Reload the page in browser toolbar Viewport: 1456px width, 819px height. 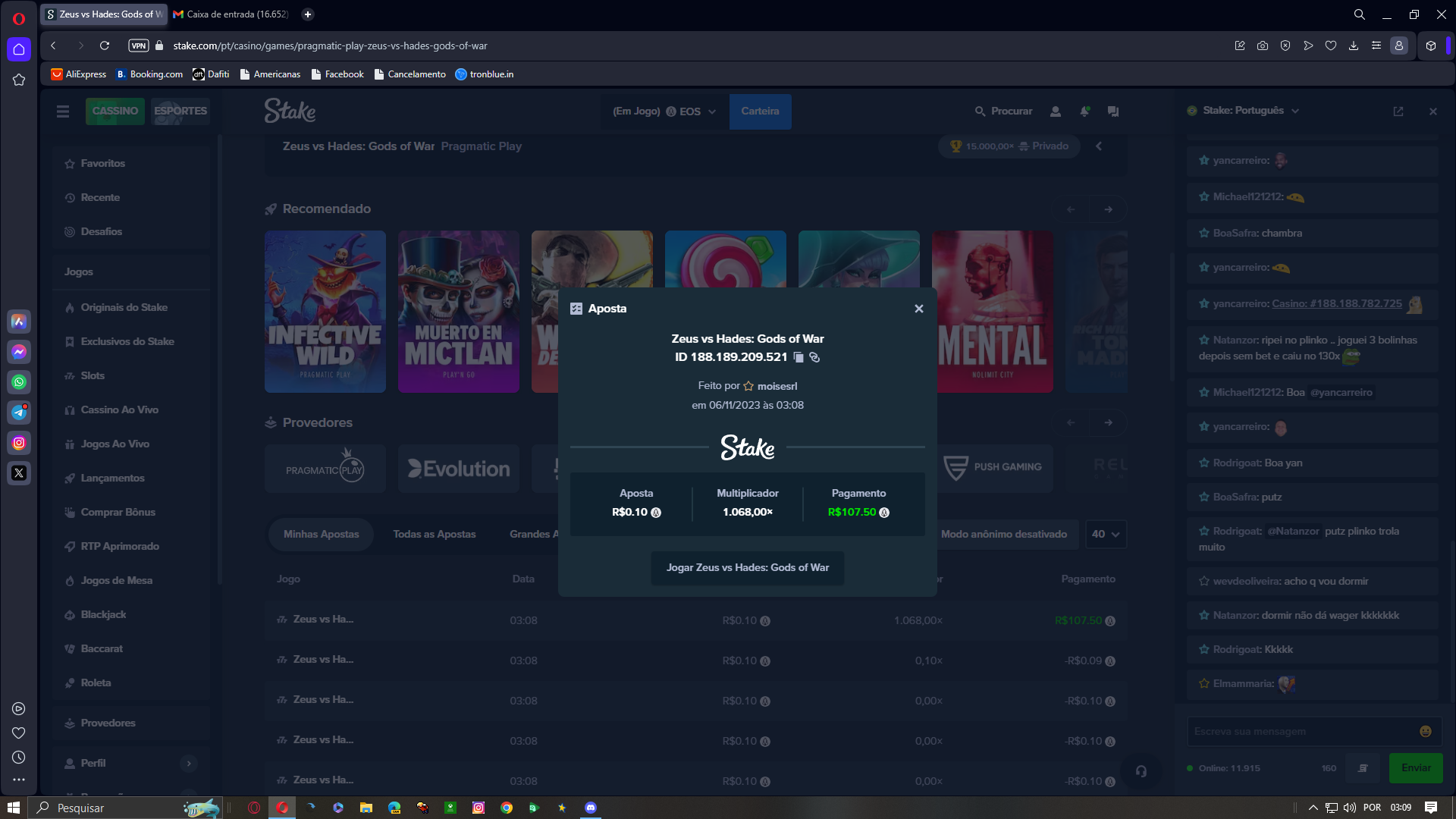coord(105,45)
